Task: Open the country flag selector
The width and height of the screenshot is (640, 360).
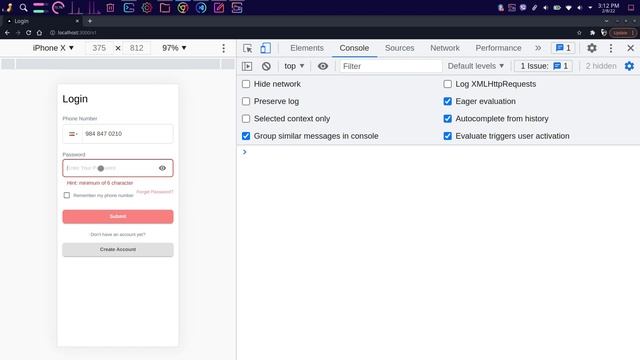Action: pos(73,134)
